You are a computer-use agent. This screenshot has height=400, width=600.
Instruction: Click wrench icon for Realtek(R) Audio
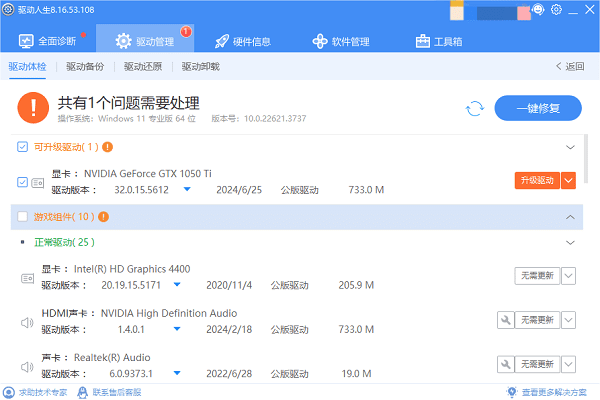506,364
